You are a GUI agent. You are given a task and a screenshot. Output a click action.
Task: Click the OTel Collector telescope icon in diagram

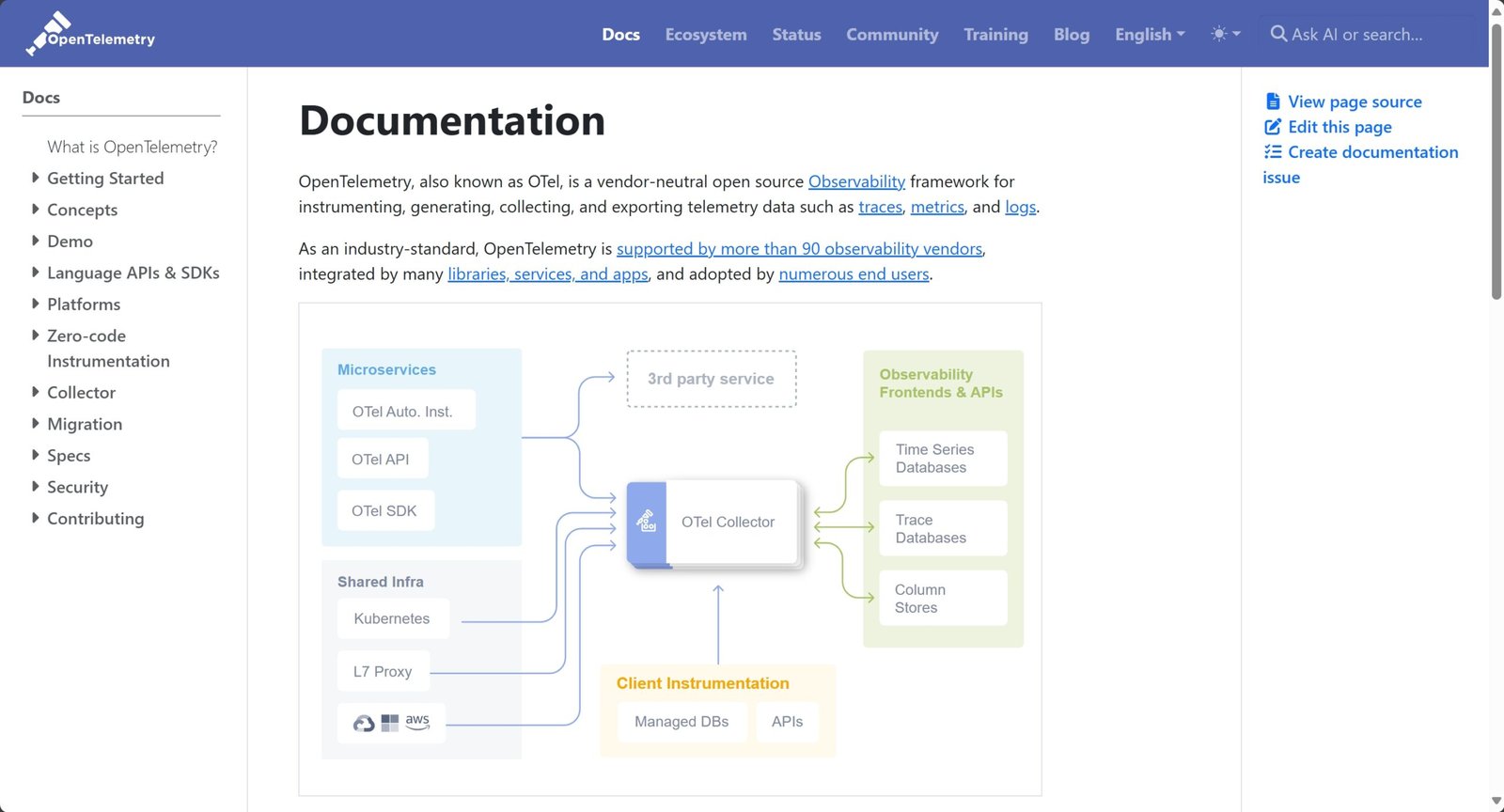(x=647, y=522)
